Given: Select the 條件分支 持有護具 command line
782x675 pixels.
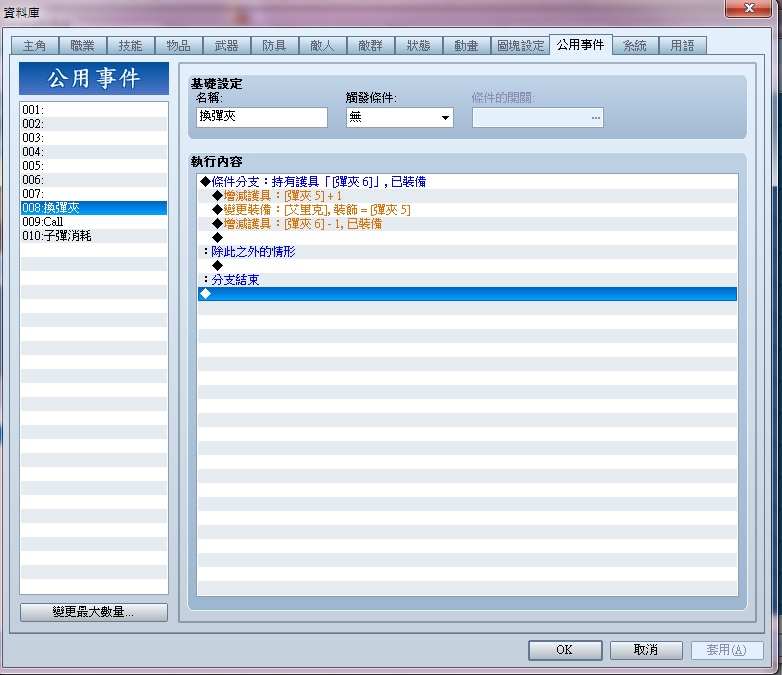Looking at the screenshot, I should click(x=467, y=182).
